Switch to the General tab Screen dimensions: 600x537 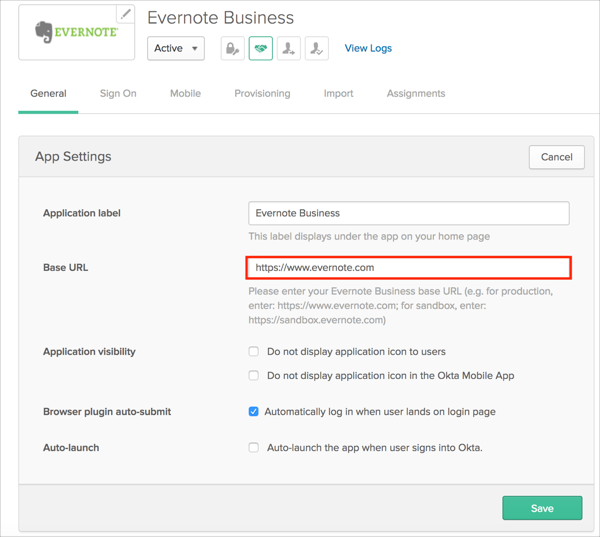48,93
